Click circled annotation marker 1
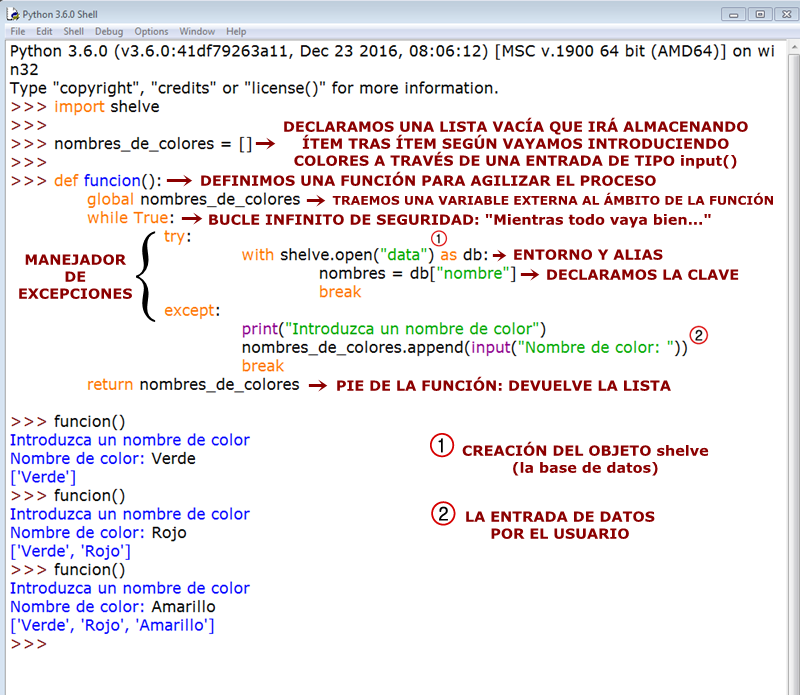This screenshot has height=695, width=800. tap(437, 238)
